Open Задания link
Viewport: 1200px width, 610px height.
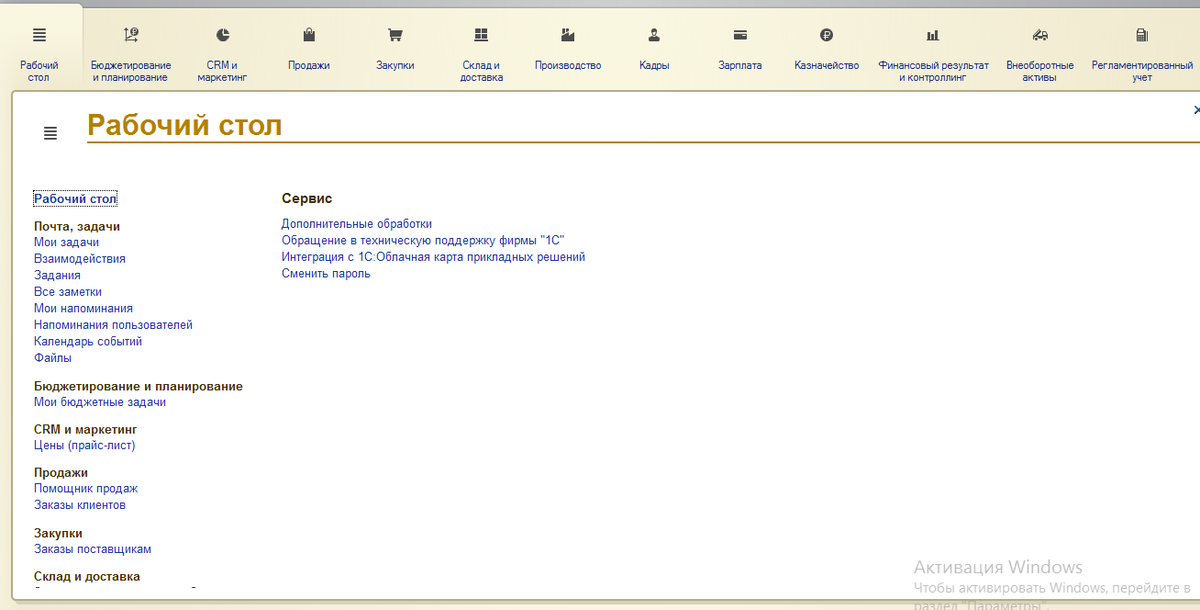57,275
